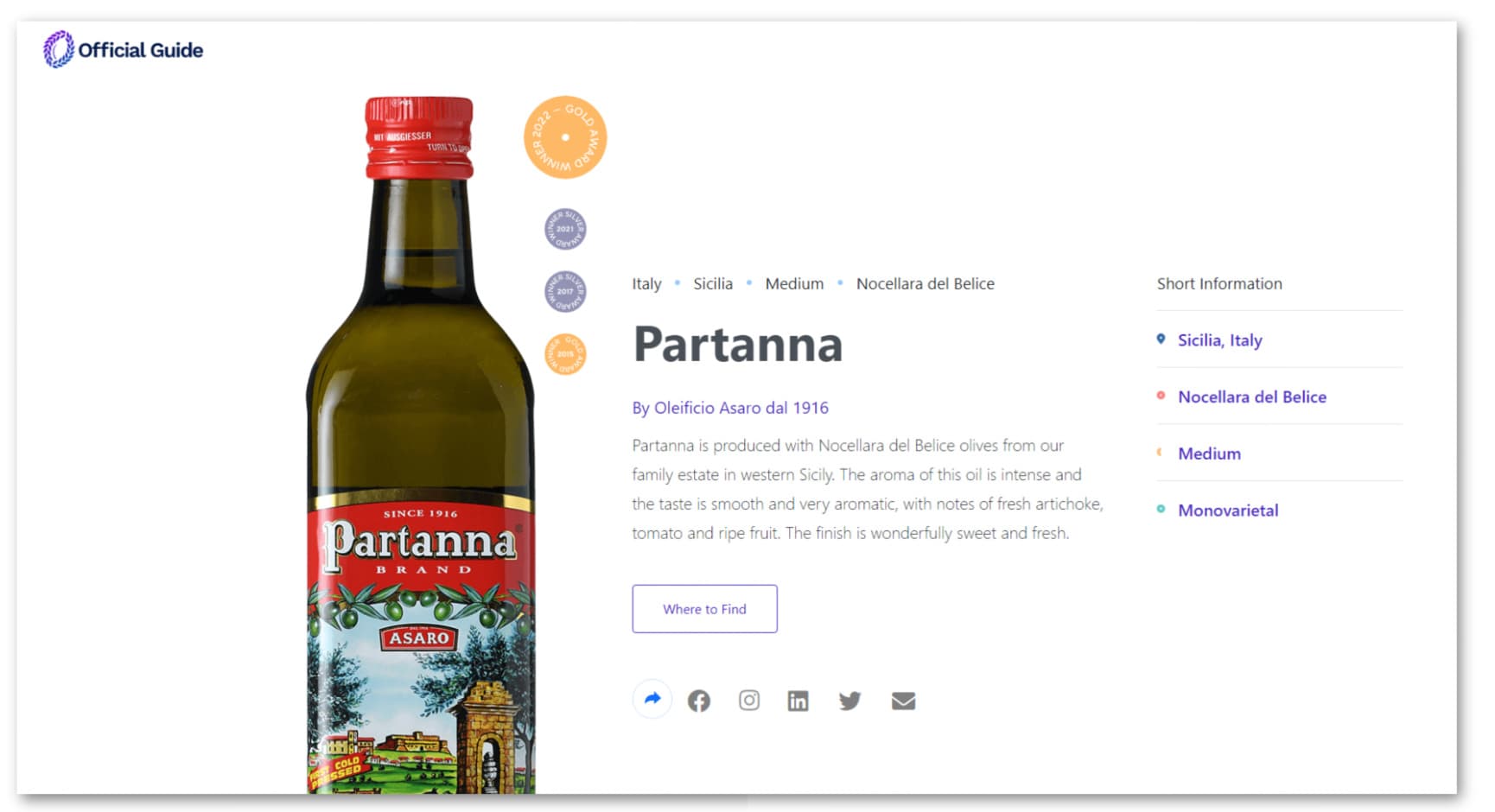Open Sicilia, Italy under Short Information
This screenshot has width=1495, height=812.
(1219, 340)
